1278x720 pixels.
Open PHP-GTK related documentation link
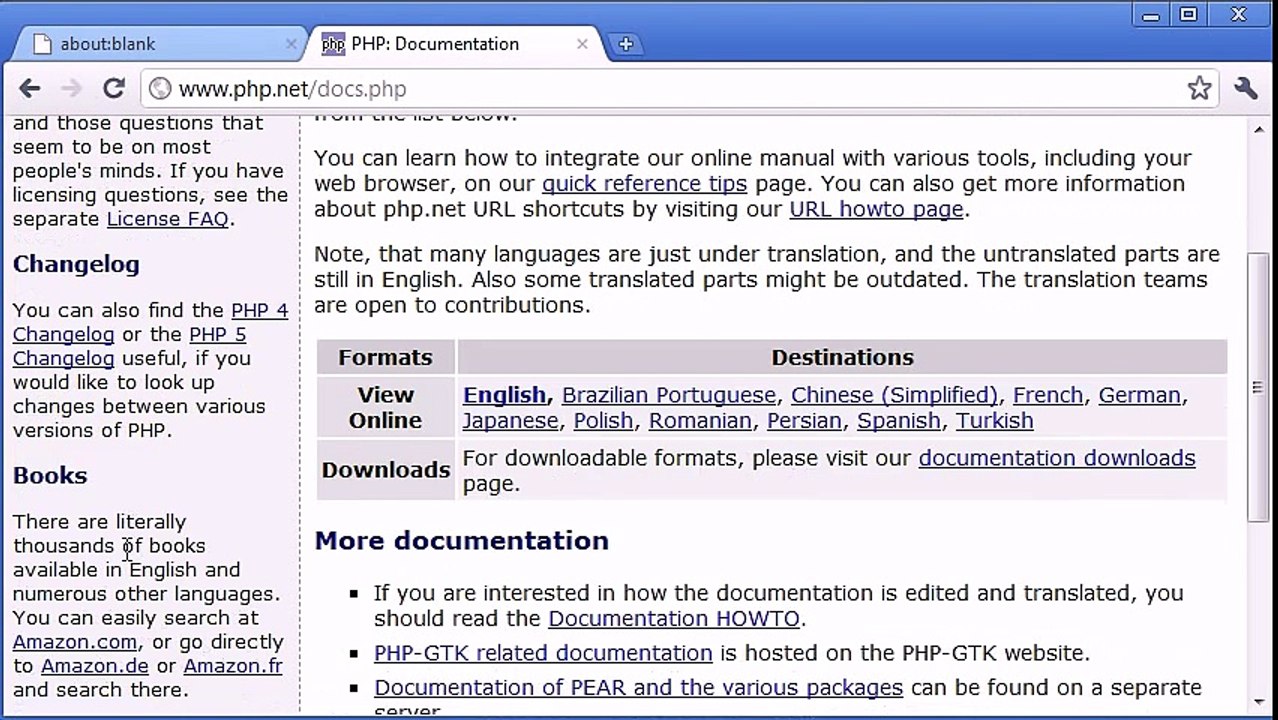(x=543, y=653)
